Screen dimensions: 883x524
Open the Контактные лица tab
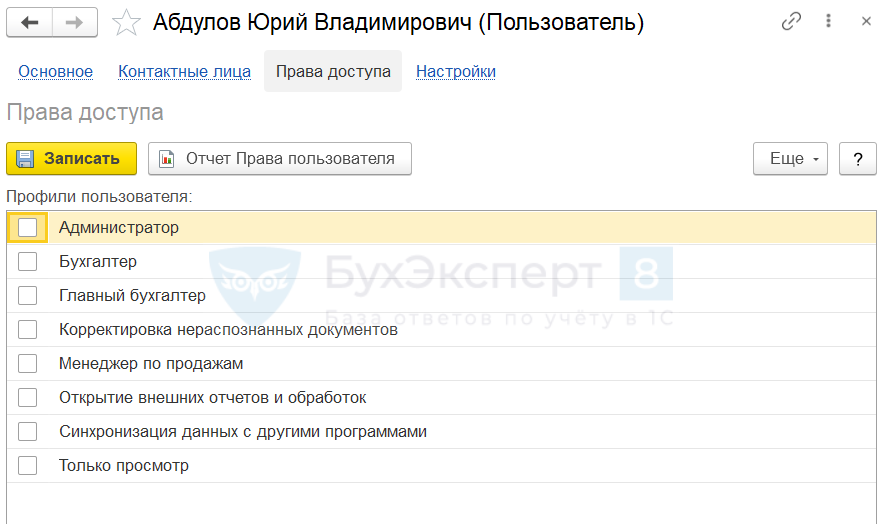pyautogui.click(x=184, y=72)
